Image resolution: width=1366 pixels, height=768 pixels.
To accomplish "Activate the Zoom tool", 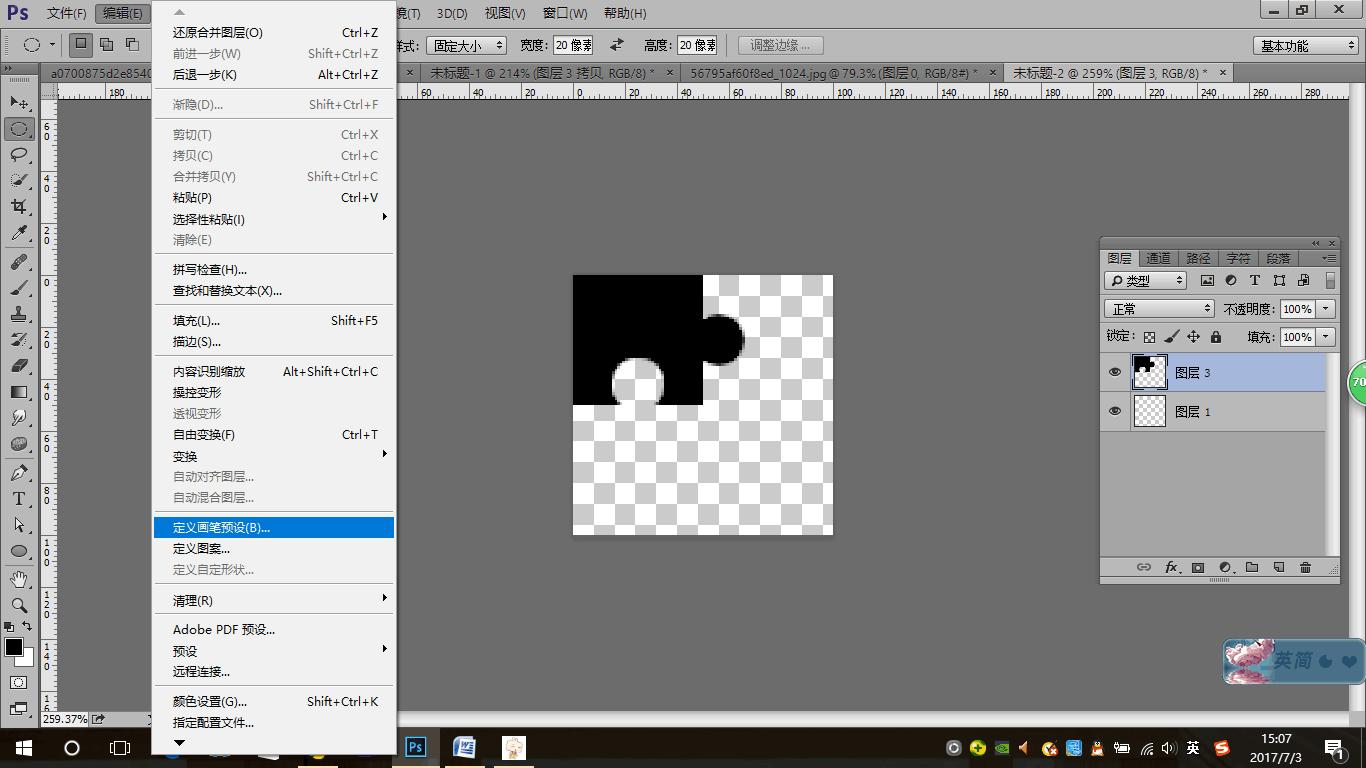I will click(19, 605).
